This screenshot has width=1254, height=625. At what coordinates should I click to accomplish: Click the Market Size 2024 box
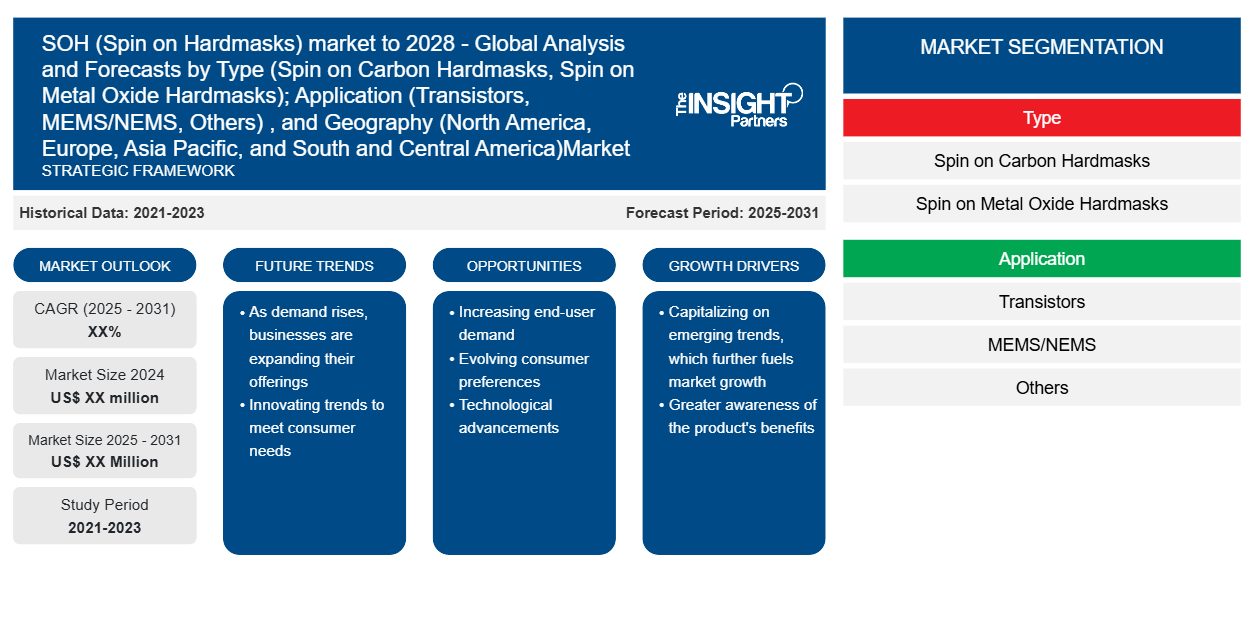coord(105,386)
